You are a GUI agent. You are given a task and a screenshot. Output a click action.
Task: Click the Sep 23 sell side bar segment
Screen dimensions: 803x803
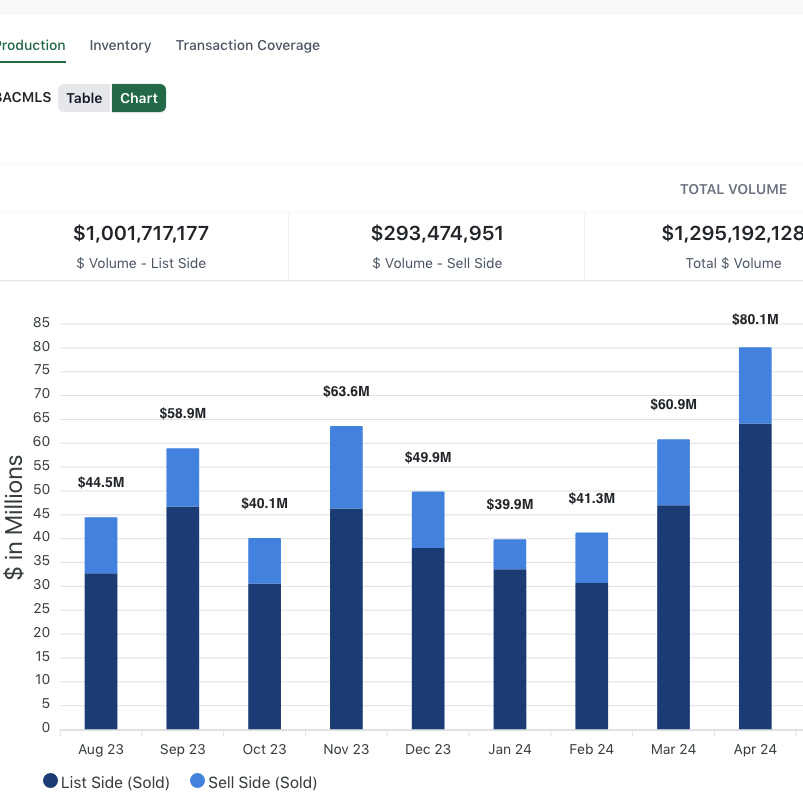183,478
